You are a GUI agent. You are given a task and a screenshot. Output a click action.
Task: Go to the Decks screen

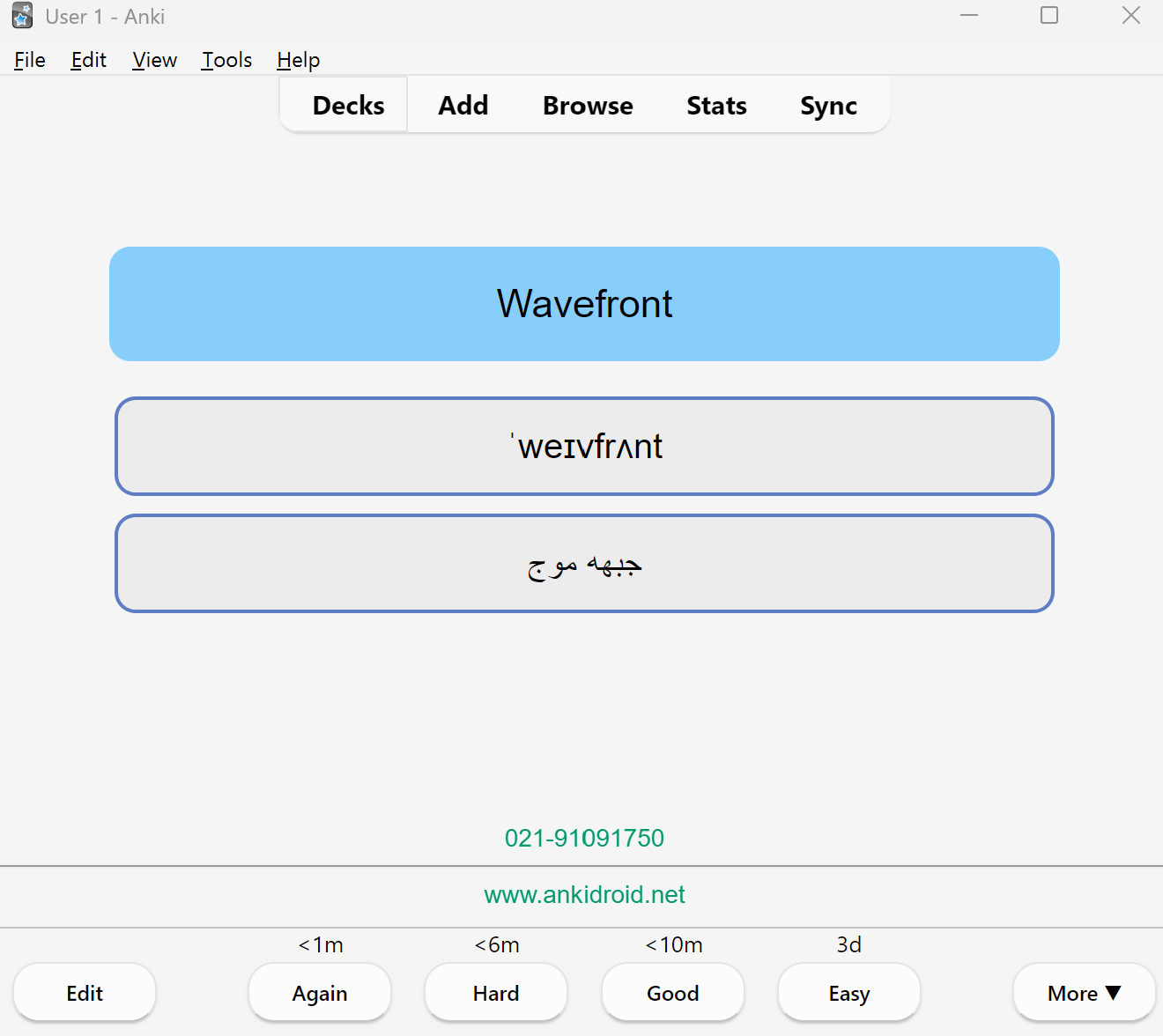pyautogui.click(x=348, y=105)
